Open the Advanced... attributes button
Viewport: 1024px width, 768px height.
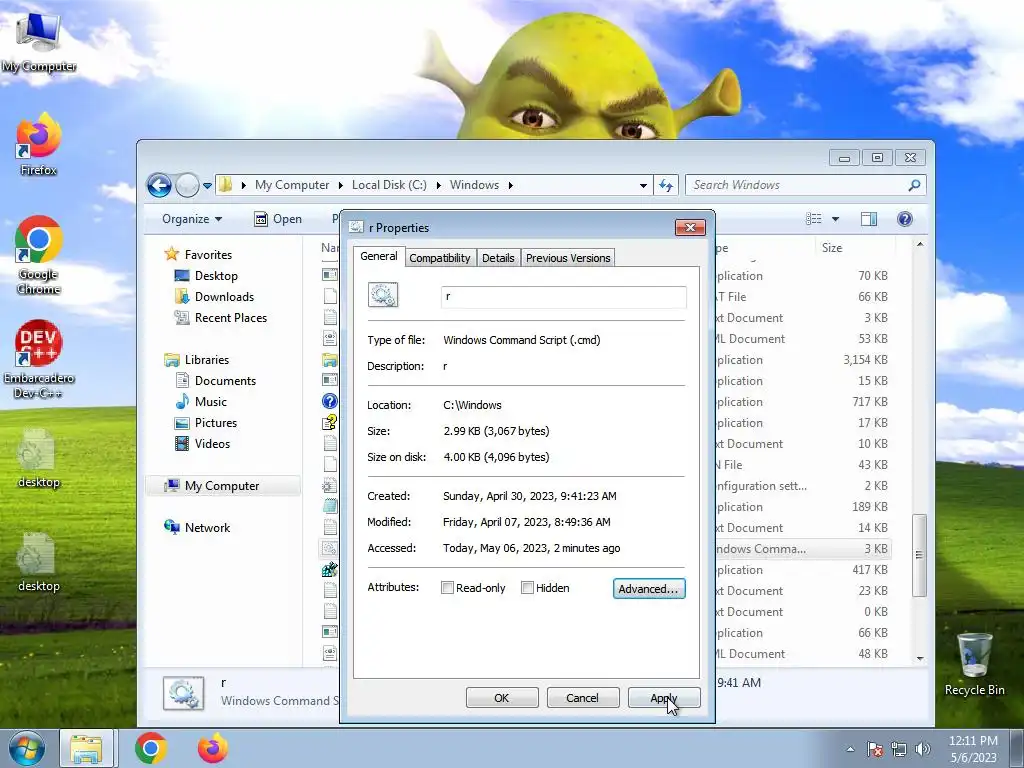coord(649,588)
